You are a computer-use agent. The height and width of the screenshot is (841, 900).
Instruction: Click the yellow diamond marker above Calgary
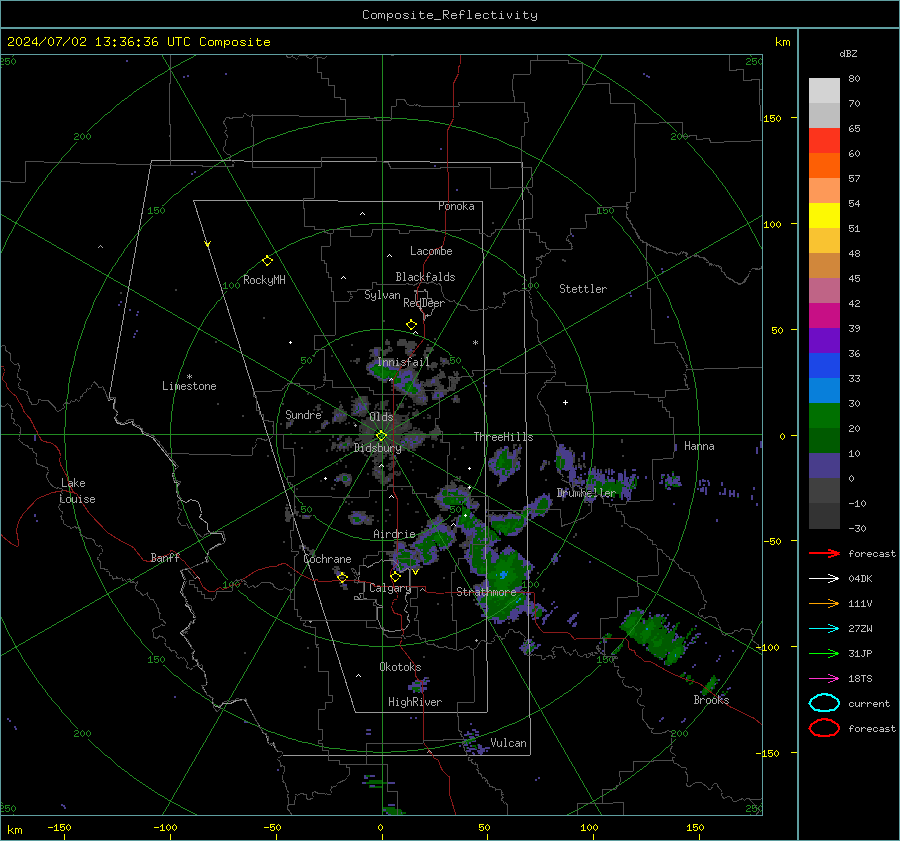click(x=395, y=576)
